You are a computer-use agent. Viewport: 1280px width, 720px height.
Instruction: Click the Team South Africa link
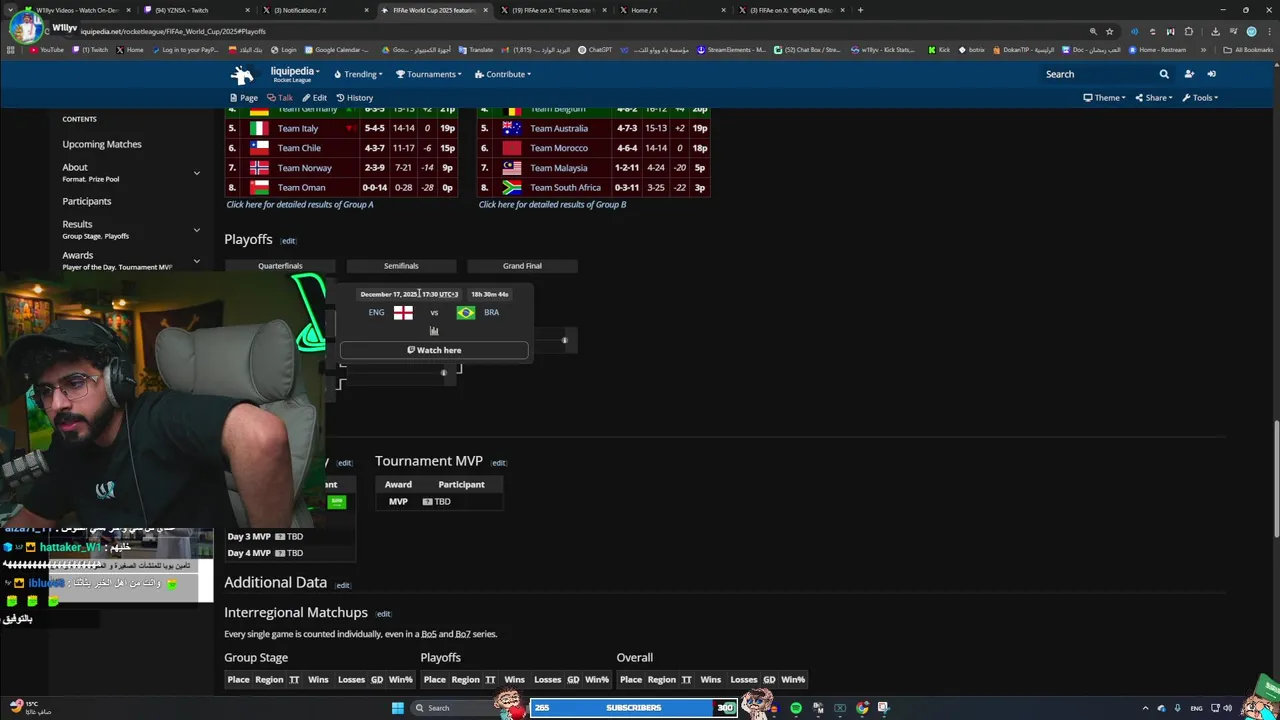click(x=565, y=187)
